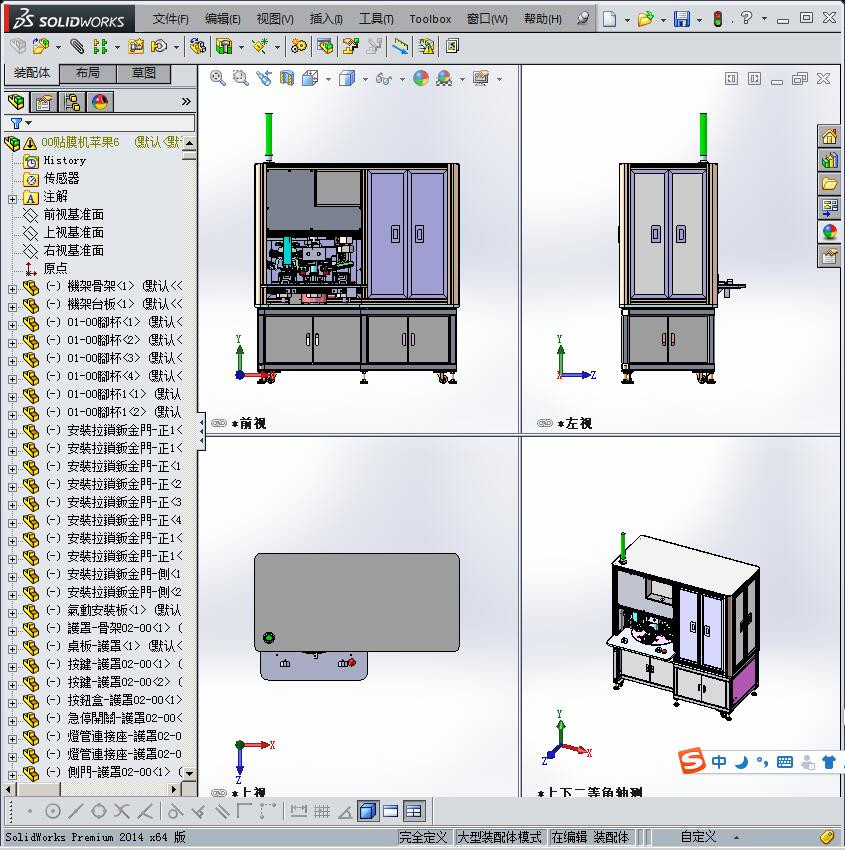Viewport: 845px width, 850px height.
Task: Open Design Library in task pane
Action: [x=829, y=160]
